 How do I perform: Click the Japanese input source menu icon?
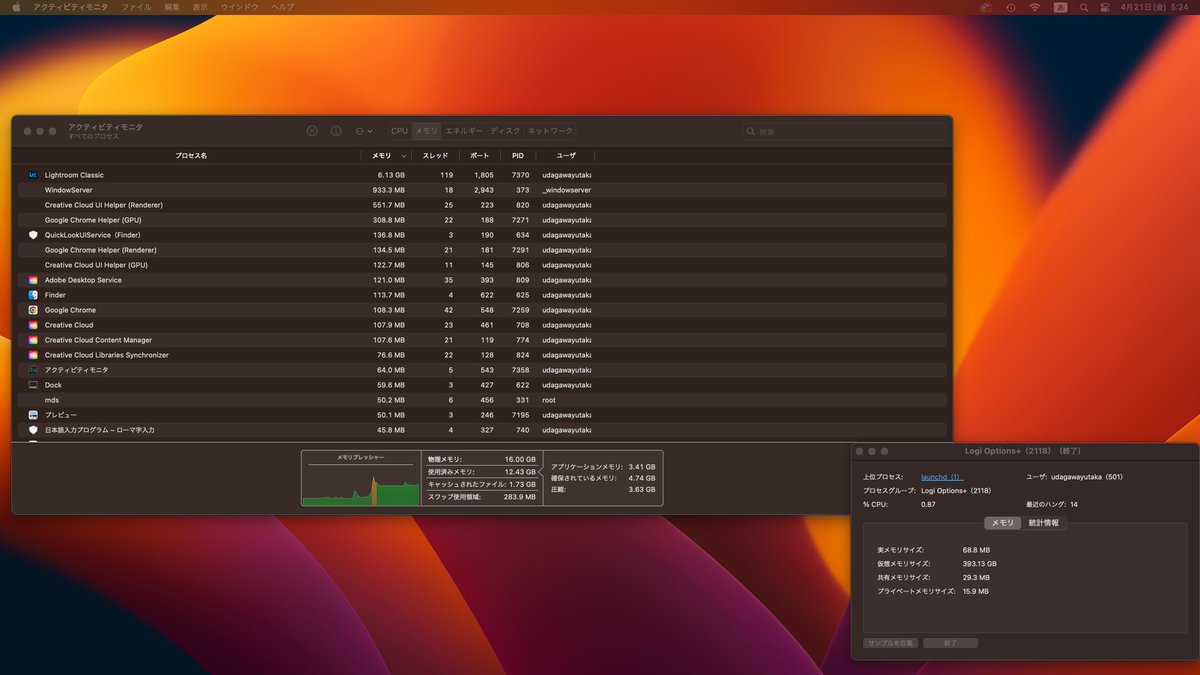point(1059,7)
